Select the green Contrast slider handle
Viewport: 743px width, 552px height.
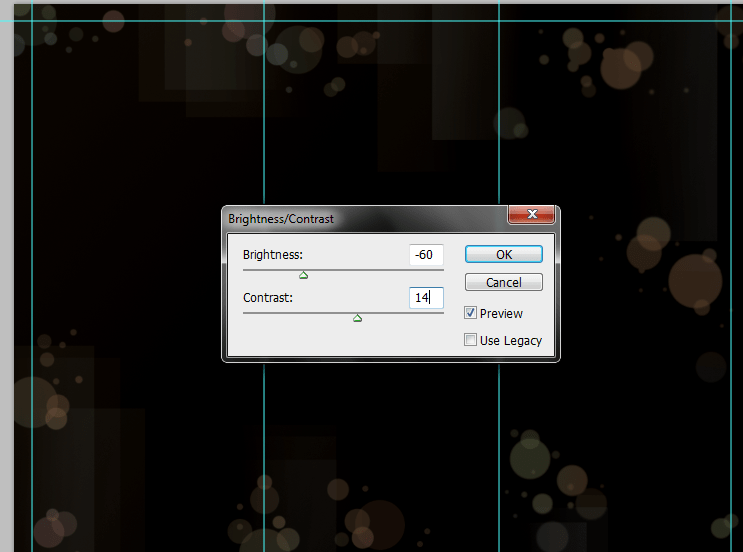pos(357,318)
